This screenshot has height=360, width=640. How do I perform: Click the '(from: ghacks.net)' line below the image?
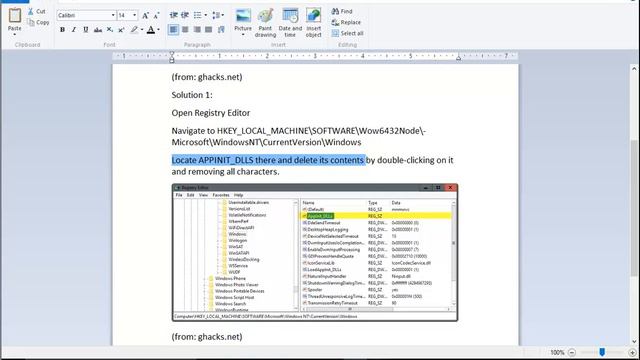coord(207,336)
